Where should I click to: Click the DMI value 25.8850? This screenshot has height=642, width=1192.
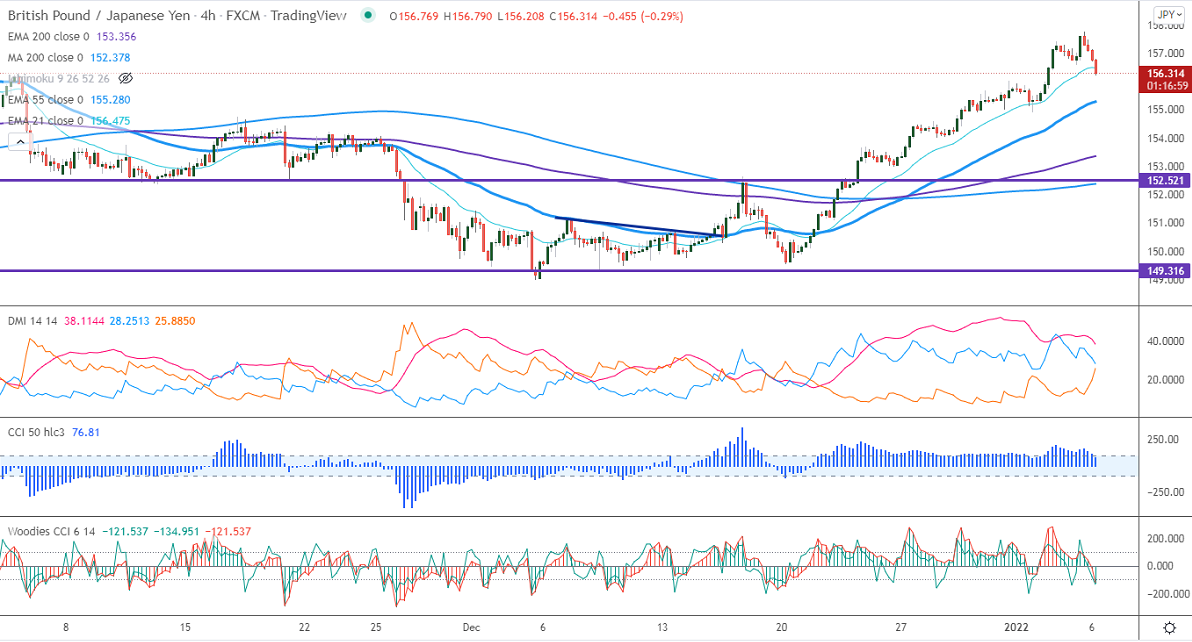click(176, 321)
